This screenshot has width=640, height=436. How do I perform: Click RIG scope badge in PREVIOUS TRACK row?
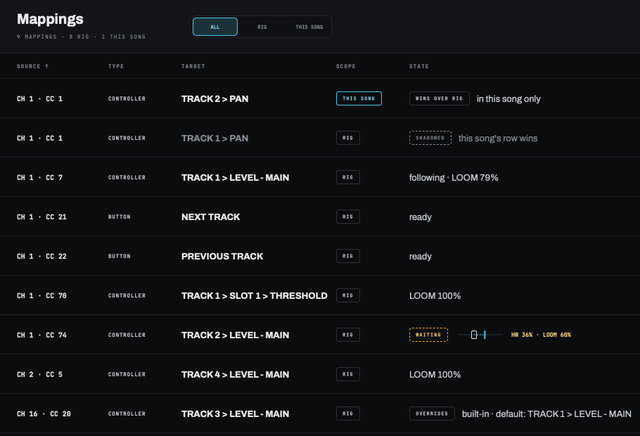pyautogui.click(x=348, y=256)
